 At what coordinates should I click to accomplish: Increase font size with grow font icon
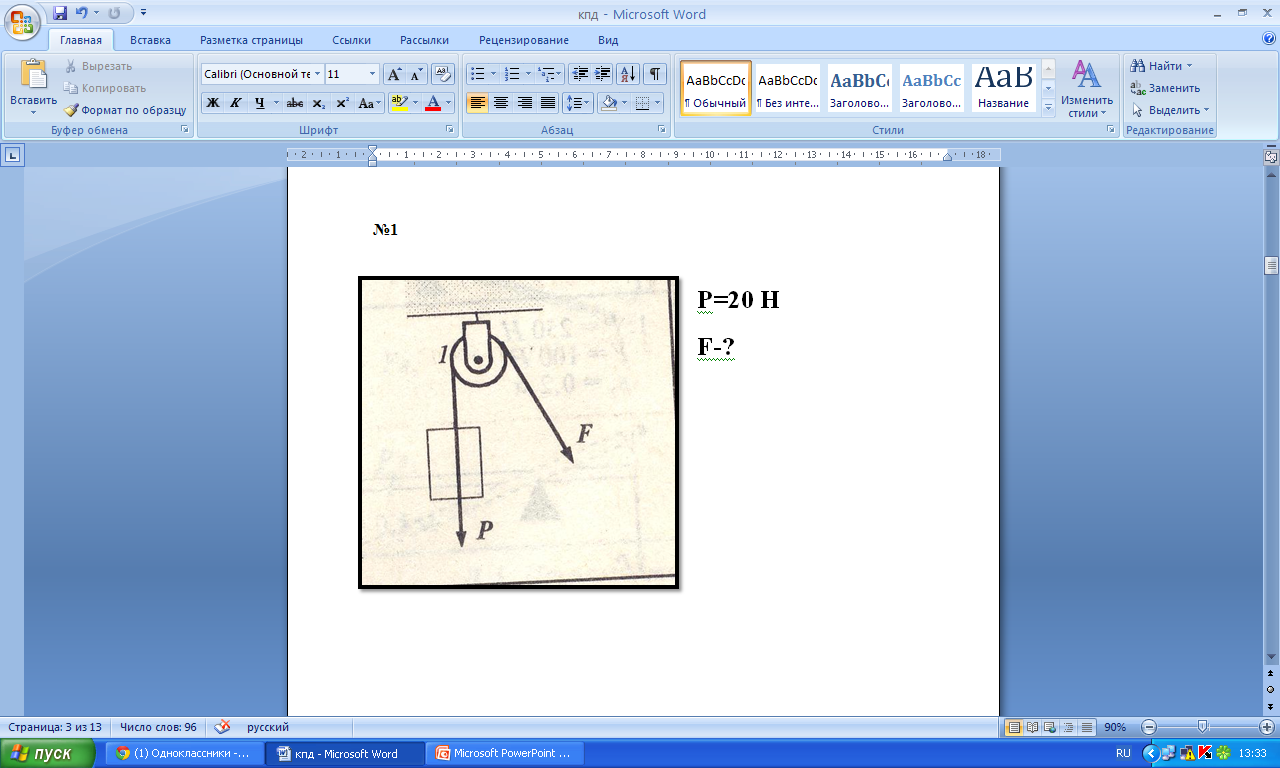[x=395, y=74]
